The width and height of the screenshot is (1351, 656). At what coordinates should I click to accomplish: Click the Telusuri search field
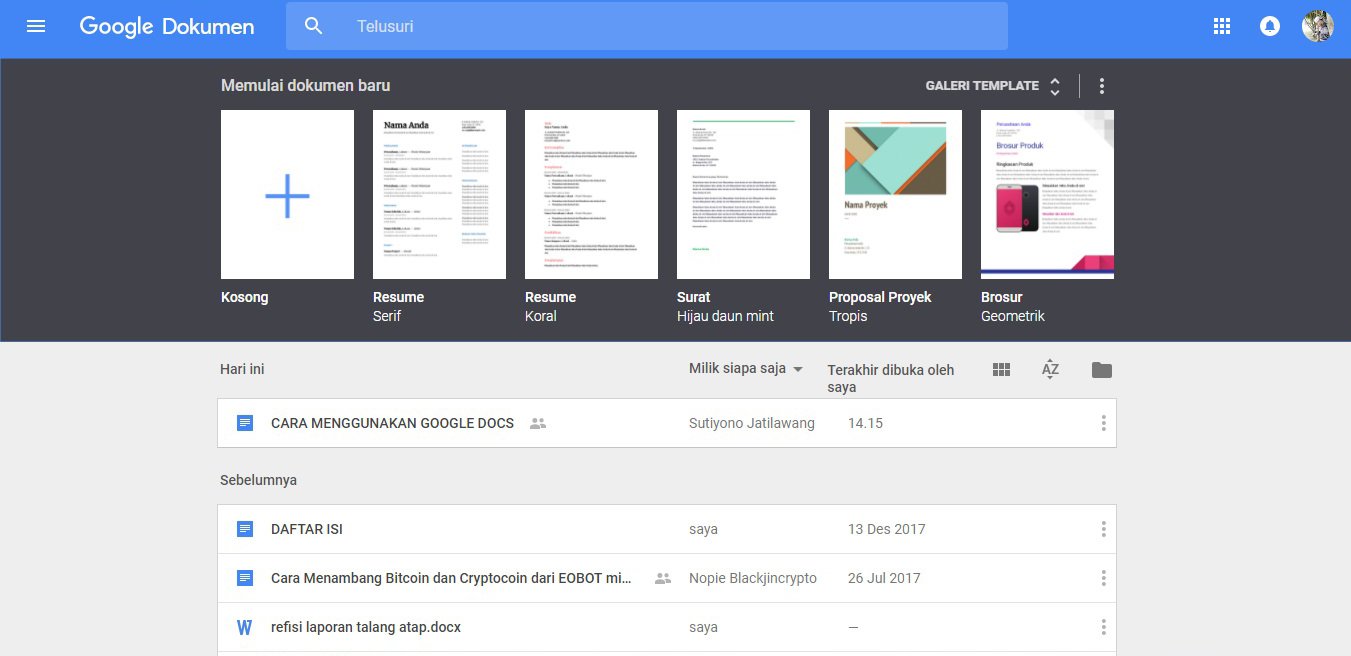pyautogui.click(x=647, y=26)
